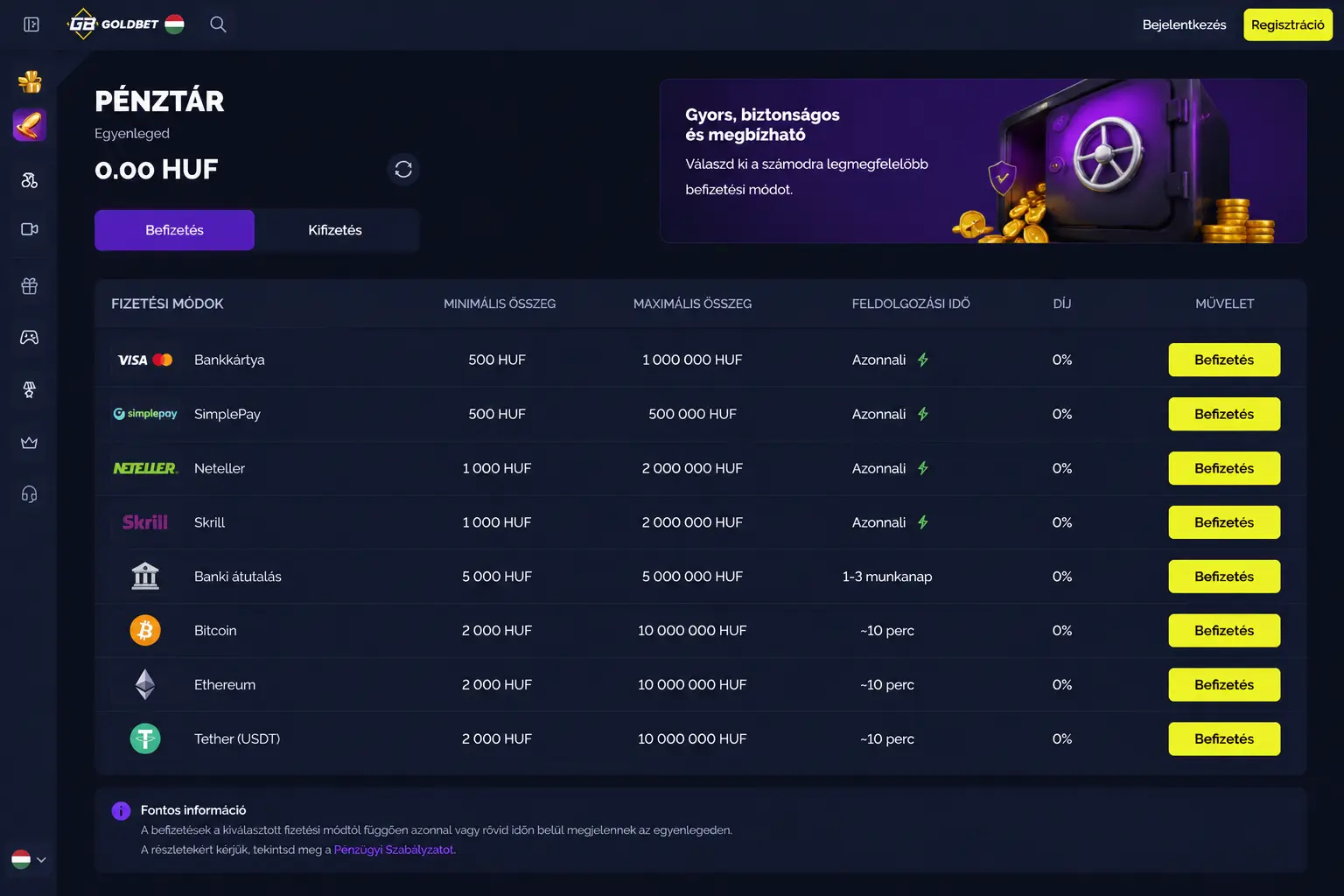
Task: Open the sports balls sidebar icon
Action: coord(30,180)
